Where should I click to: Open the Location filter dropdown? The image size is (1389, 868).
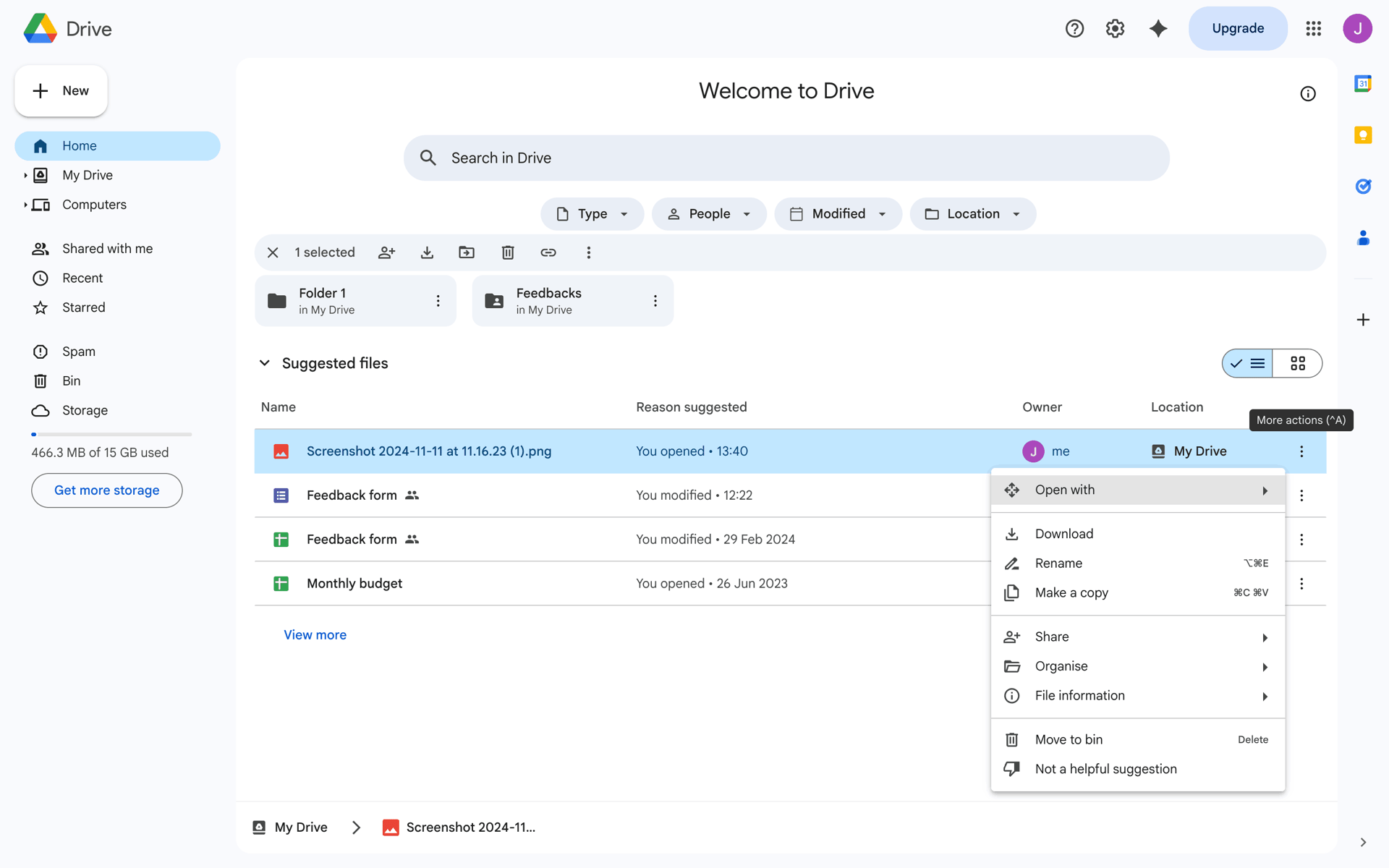point(973,214)
